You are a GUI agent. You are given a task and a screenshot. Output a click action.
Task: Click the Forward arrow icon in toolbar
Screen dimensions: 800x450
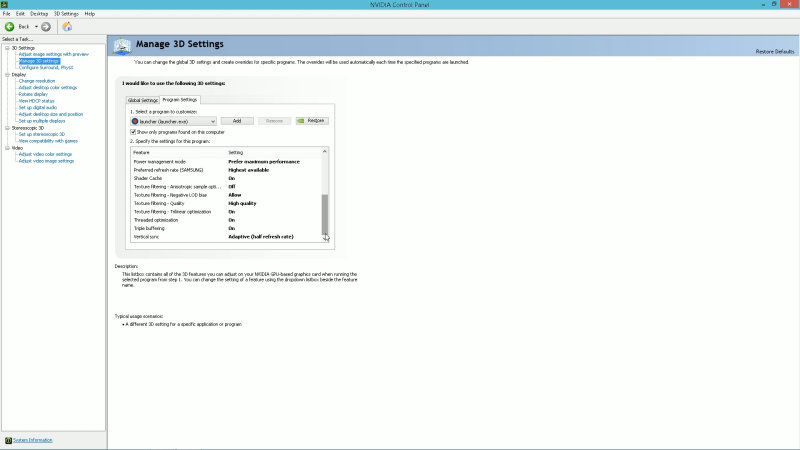(x=46, y=27)
